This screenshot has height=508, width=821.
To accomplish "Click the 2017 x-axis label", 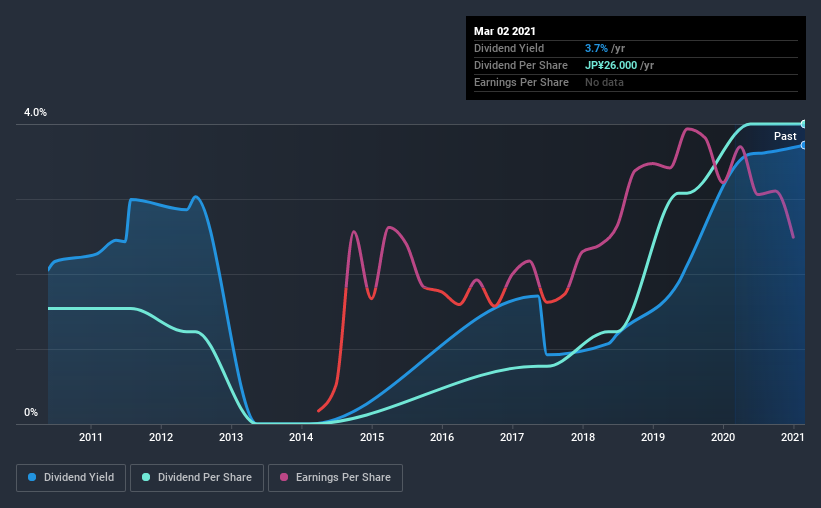I will (x=512, y=437).
